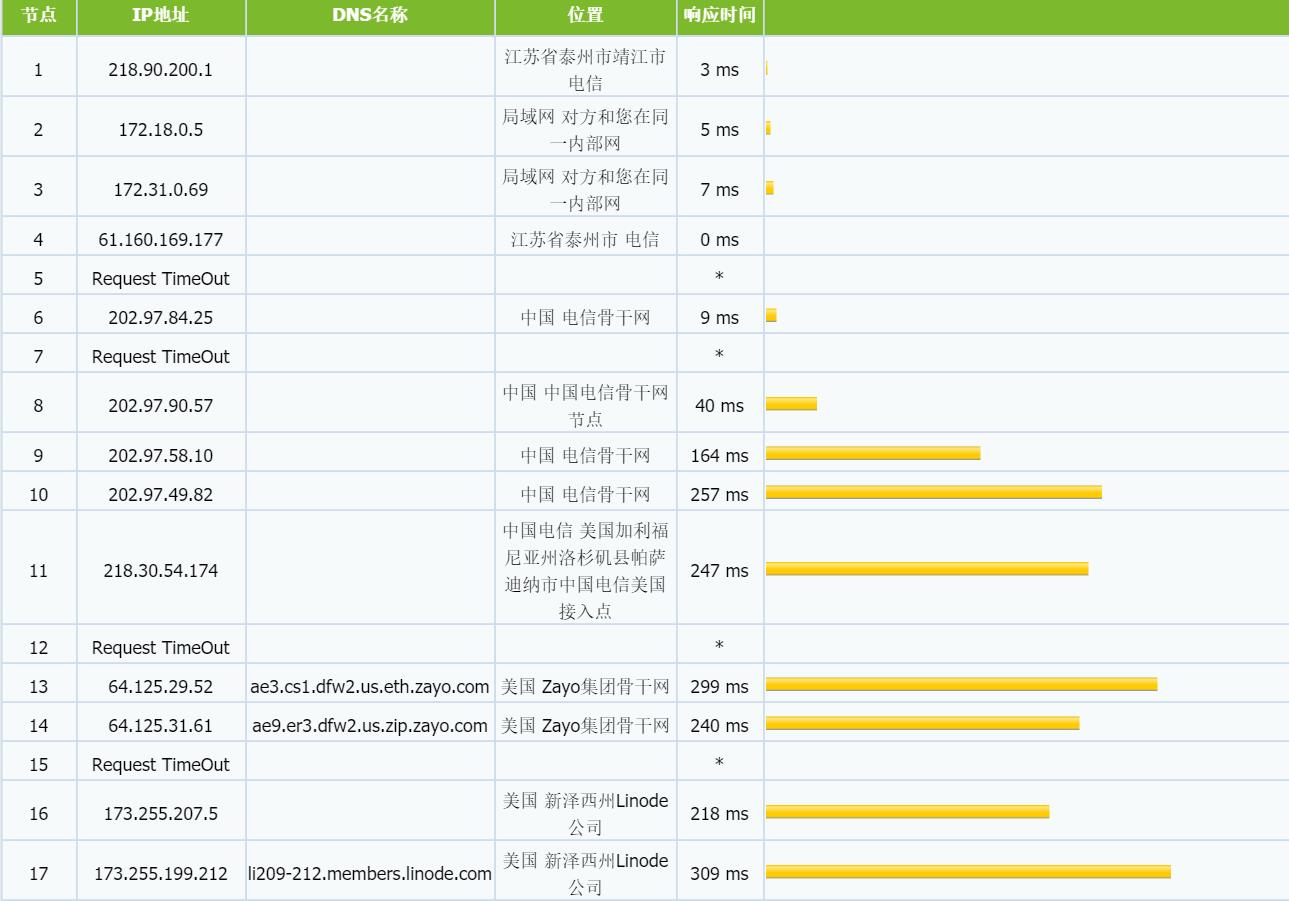Click the 响应时间 column header
The width and height of the screenshot is (1289, 901).
coord(720,16)
